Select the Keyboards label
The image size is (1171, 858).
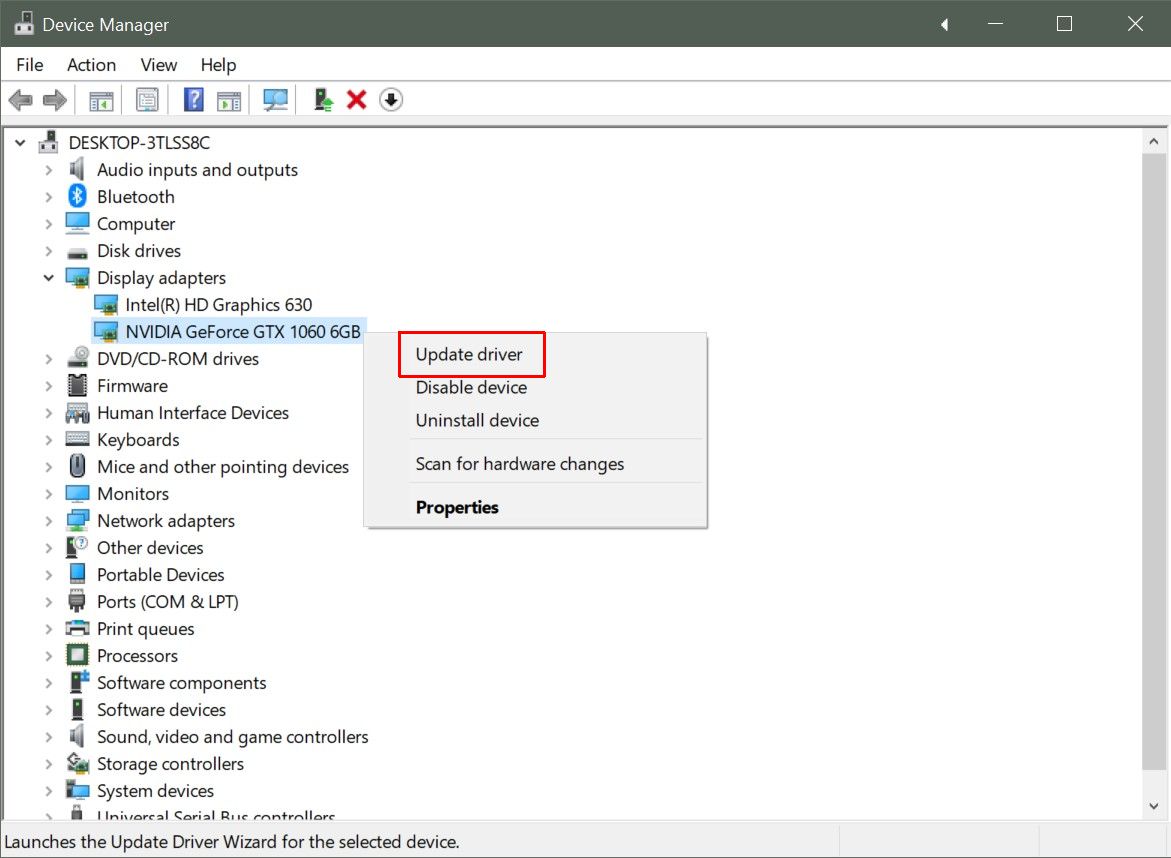coord(138,440)
